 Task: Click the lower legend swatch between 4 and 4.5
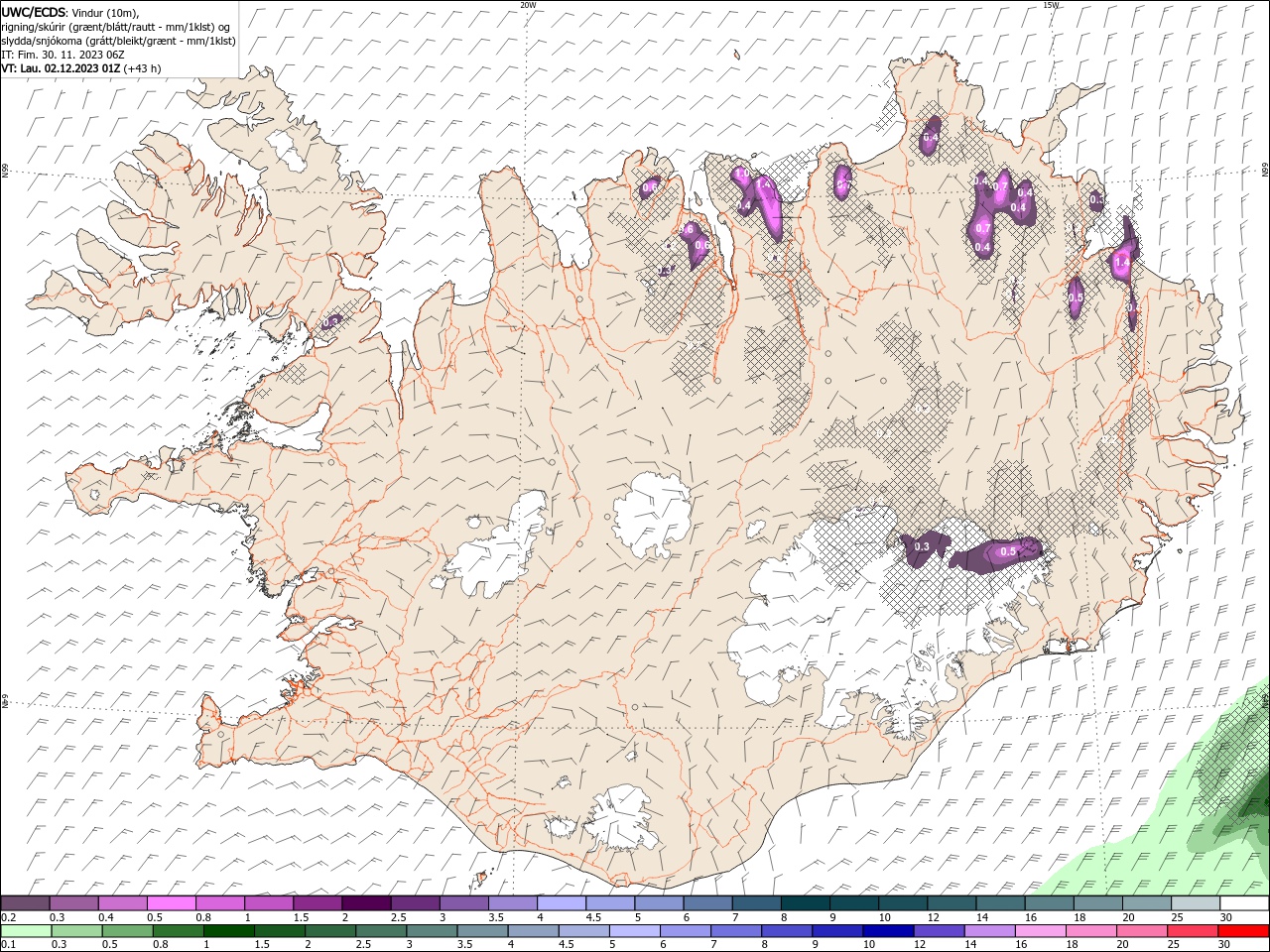pyautogui.click(x=533, y=931)
